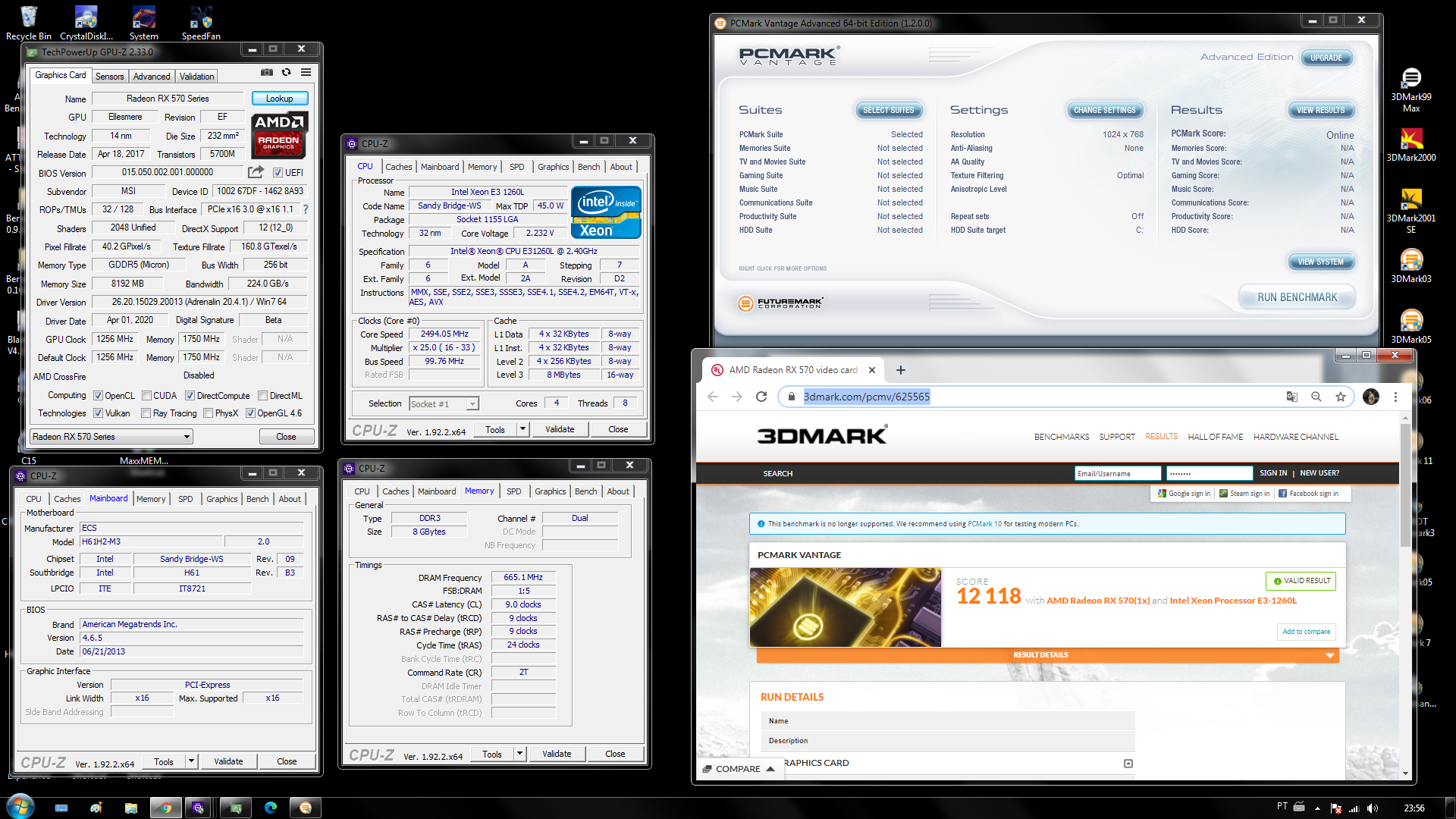Screen dimensions: 1456x819
Task: Click the PCMark 10 link on 3DMark page
Action: point(984,524)
